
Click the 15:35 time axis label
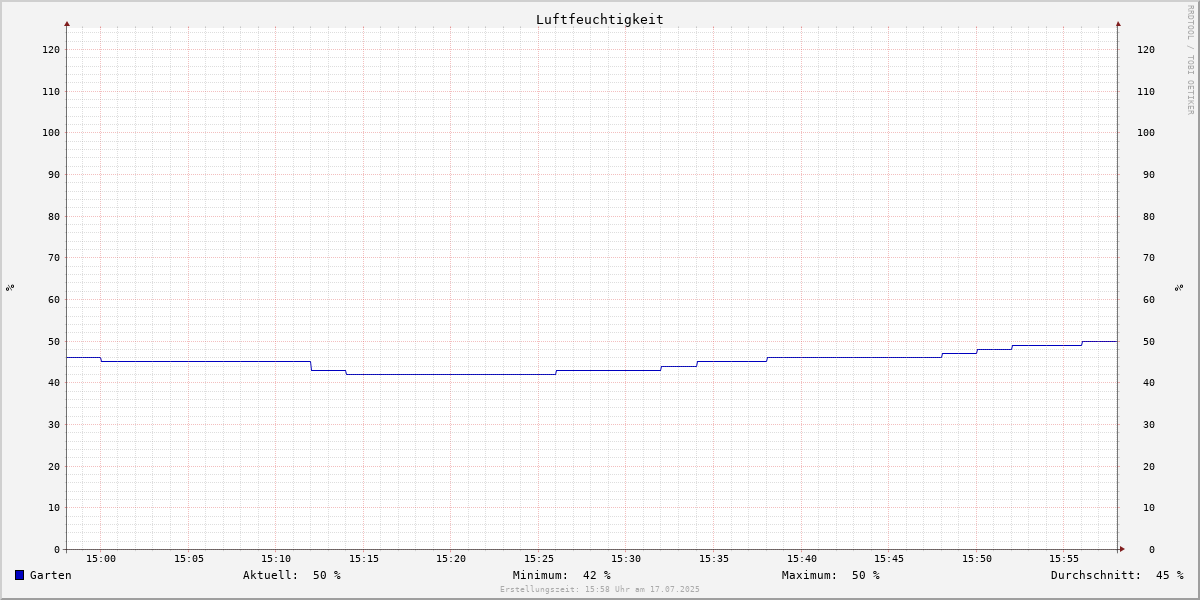tap(714, 559)
